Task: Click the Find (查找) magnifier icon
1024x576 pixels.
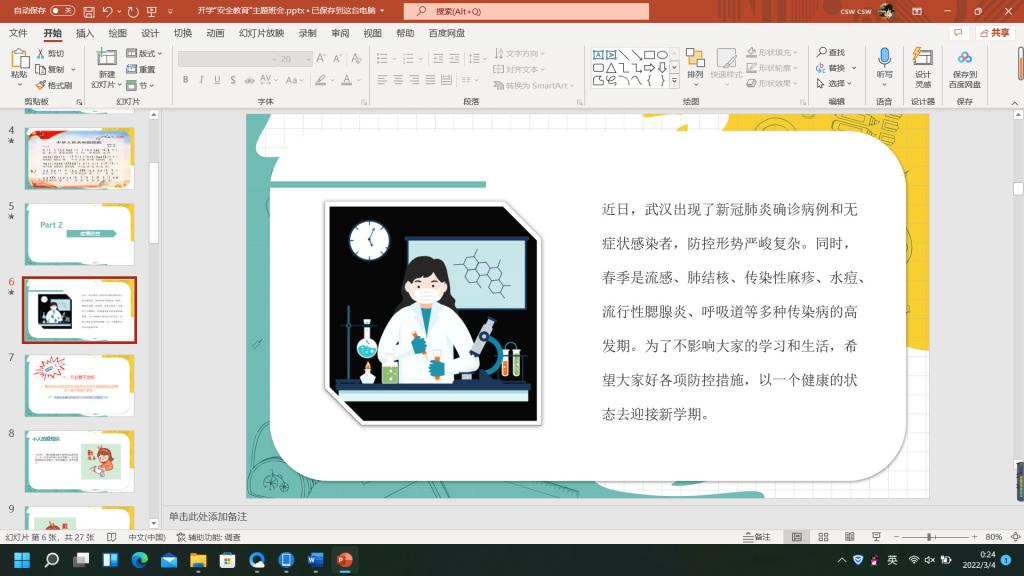Action: [830, 52]
